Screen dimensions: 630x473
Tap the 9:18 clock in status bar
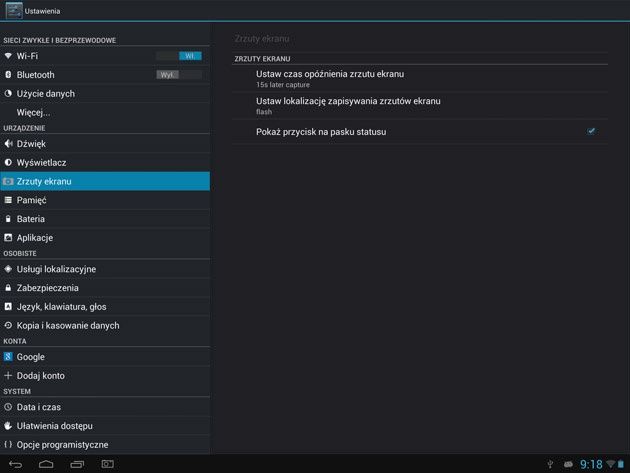591,465
